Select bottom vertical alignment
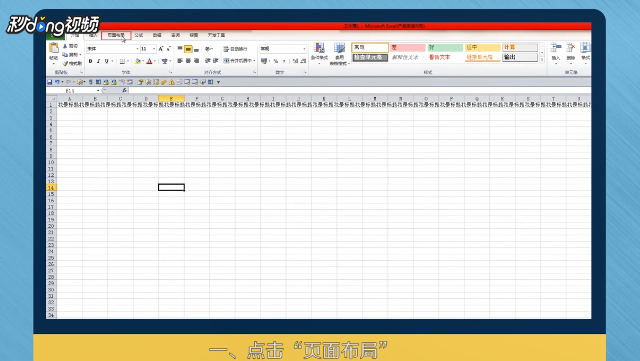Viewport: 640px width, 361px height. 196,49
